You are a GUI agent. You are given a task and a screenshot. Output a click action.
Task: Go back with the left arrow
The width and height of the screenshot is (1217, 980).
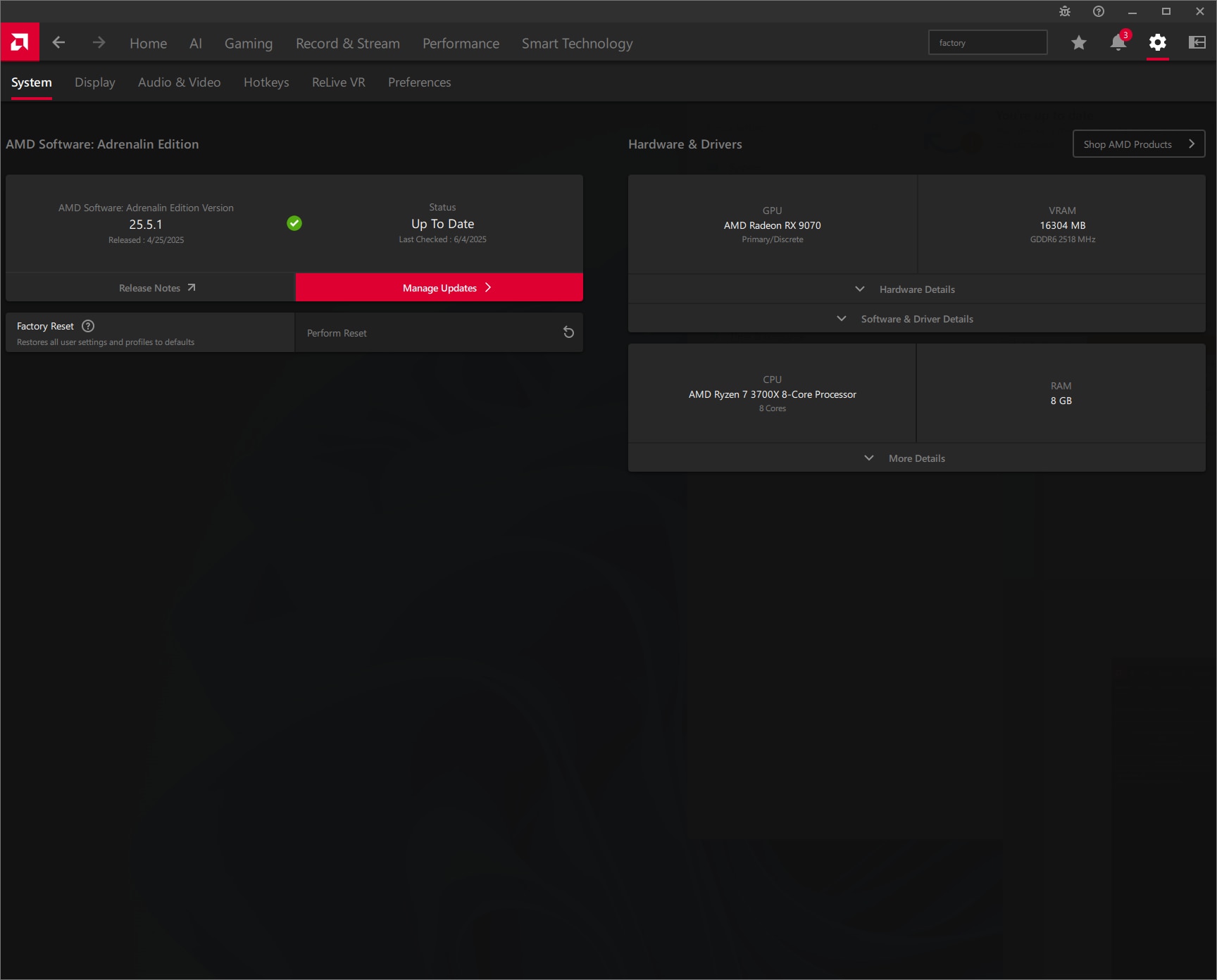coord(58,42)
